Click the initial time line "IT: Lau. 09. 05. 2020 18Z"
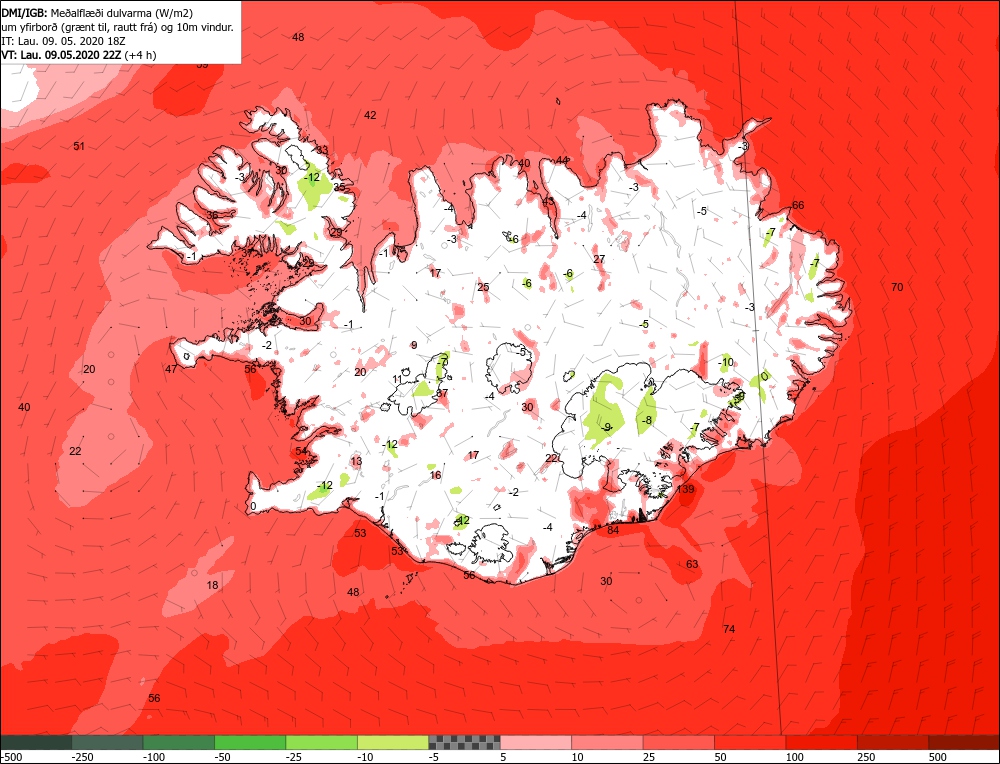Image resolution: width=1000 pixels, height=764 pixels. [x=64, y=41]
